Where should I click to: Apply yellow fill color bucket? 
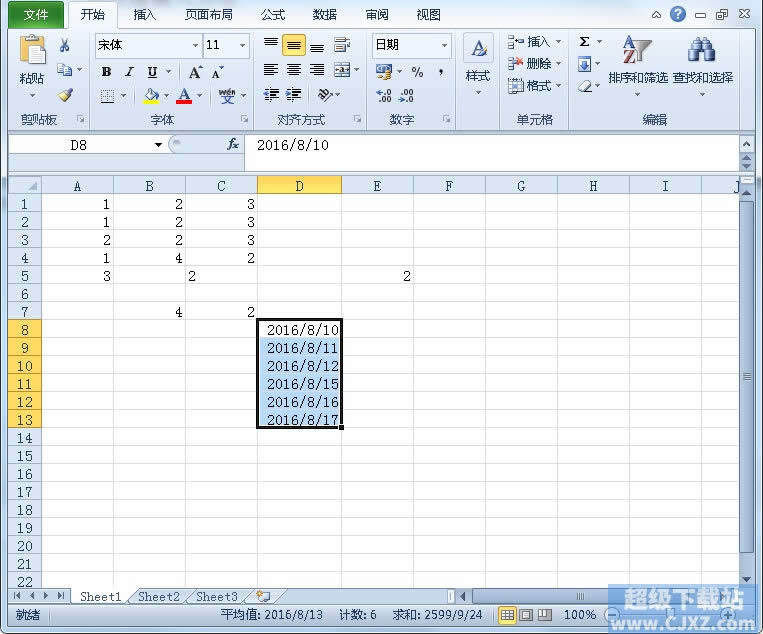[151, 95]
